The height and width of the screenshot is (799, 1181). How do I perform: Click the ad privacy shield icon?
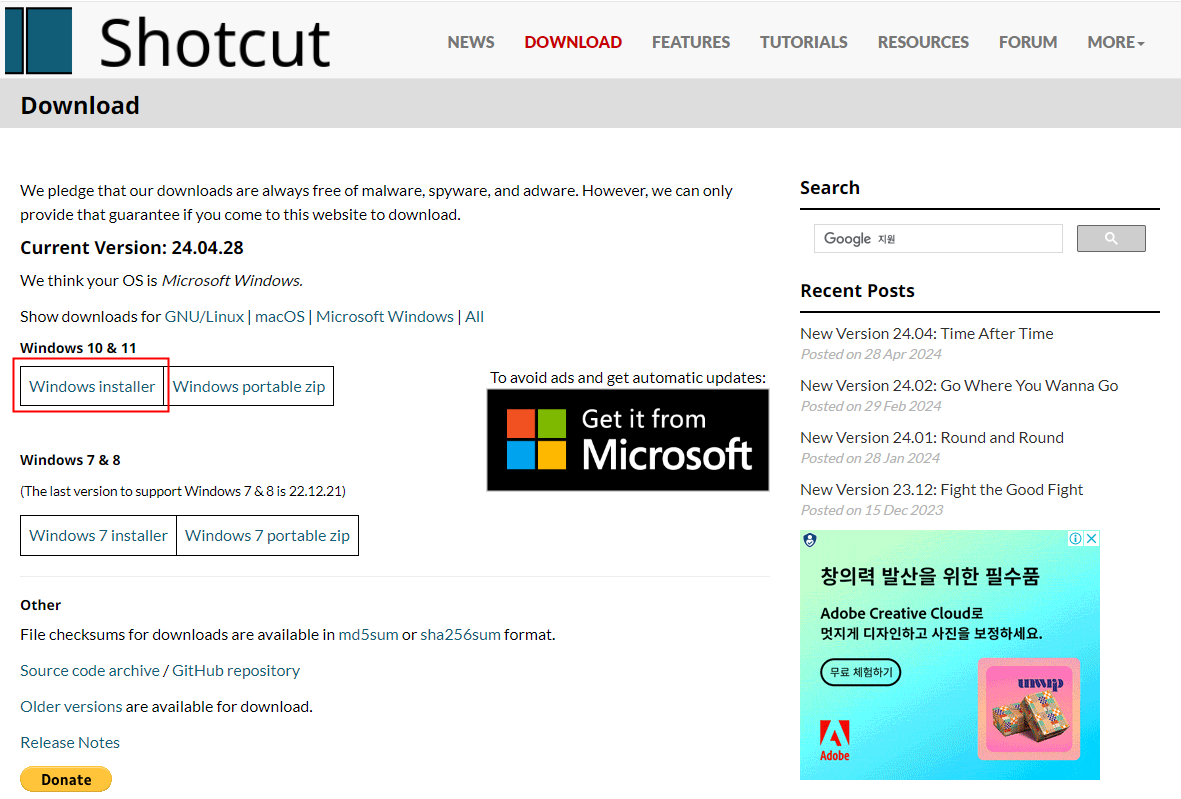click(810, 540)
